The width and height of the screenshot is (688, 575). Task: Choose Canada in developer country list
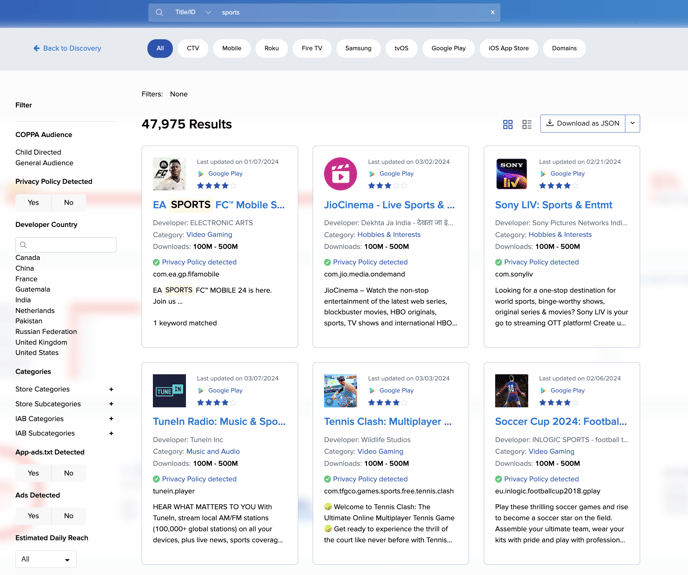click(28, 258)
